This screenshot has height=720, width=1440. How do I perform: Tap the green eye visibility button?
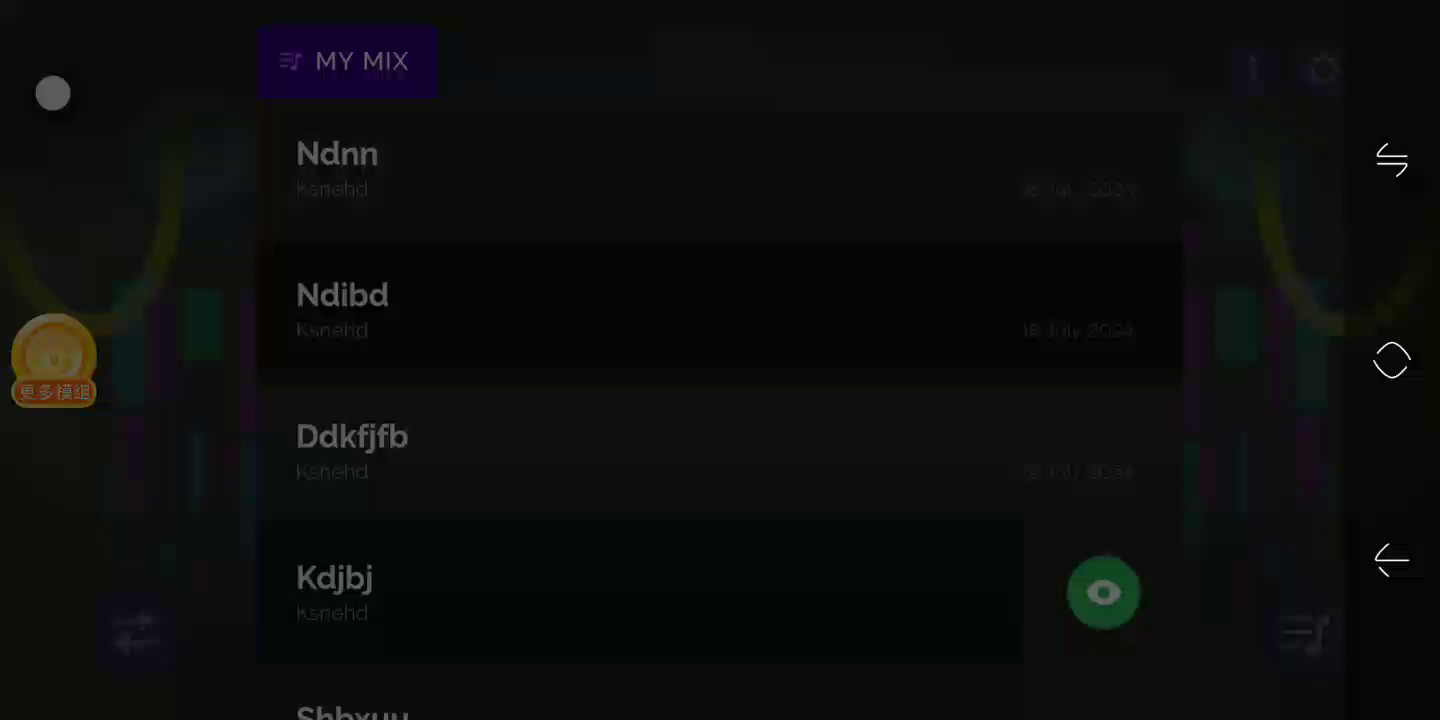(1103, 593)
